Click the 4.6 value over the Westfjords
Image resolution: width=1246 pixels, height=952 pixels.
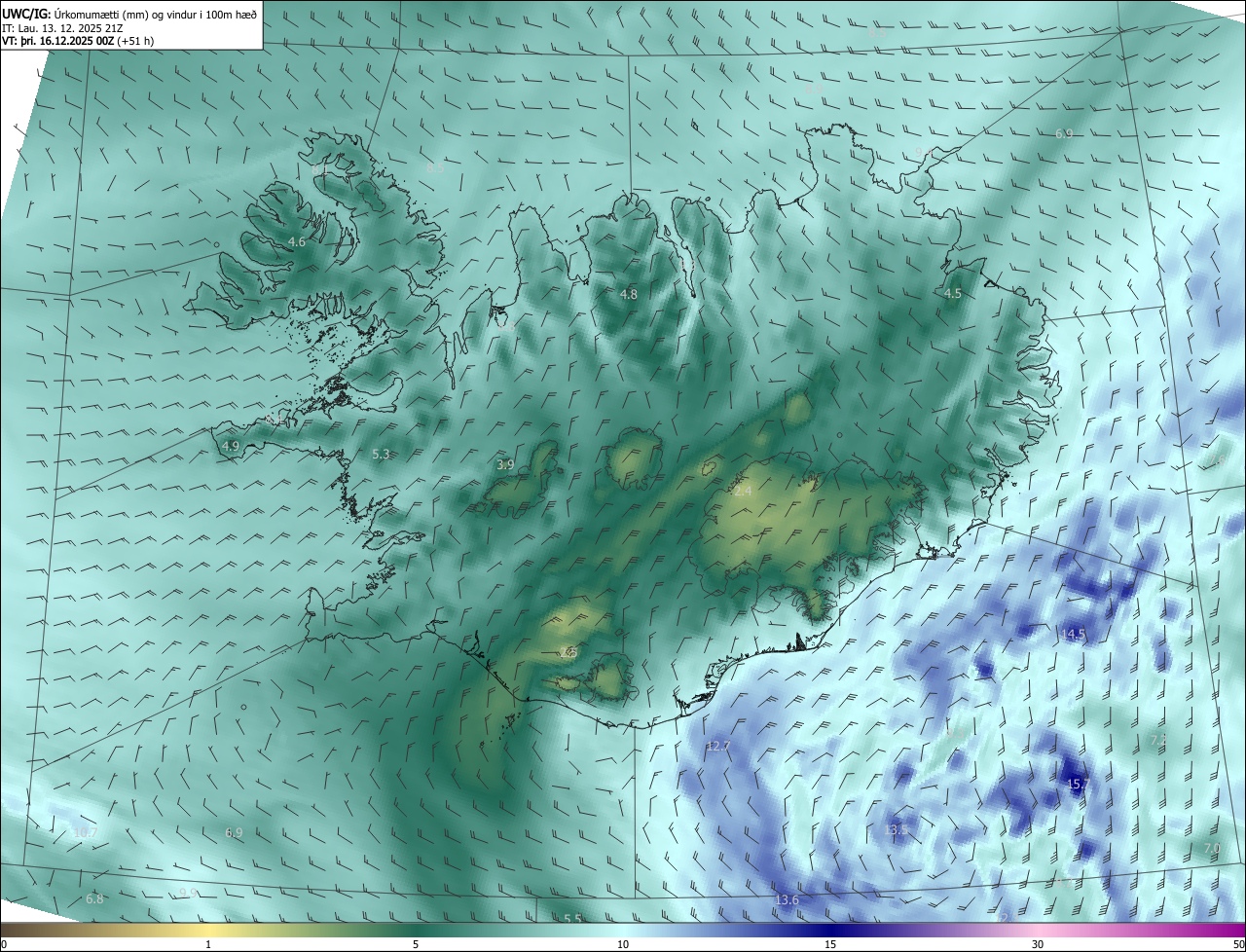click(x=297, y=241)
